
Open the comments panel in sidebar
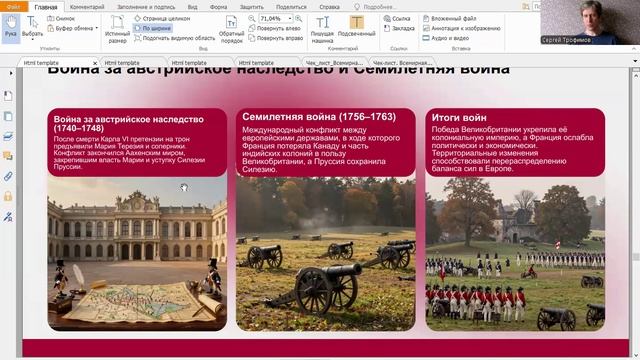(x=8, y=156)
